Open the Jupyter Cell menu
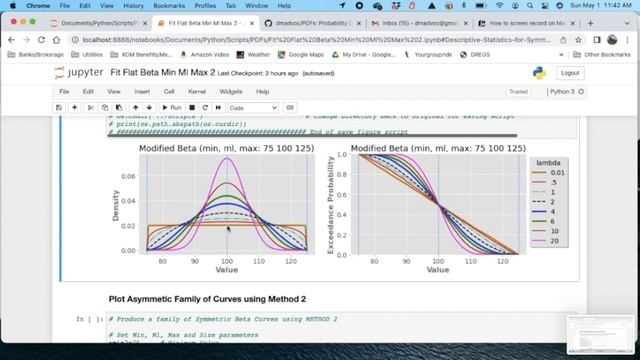 point(169,92)
